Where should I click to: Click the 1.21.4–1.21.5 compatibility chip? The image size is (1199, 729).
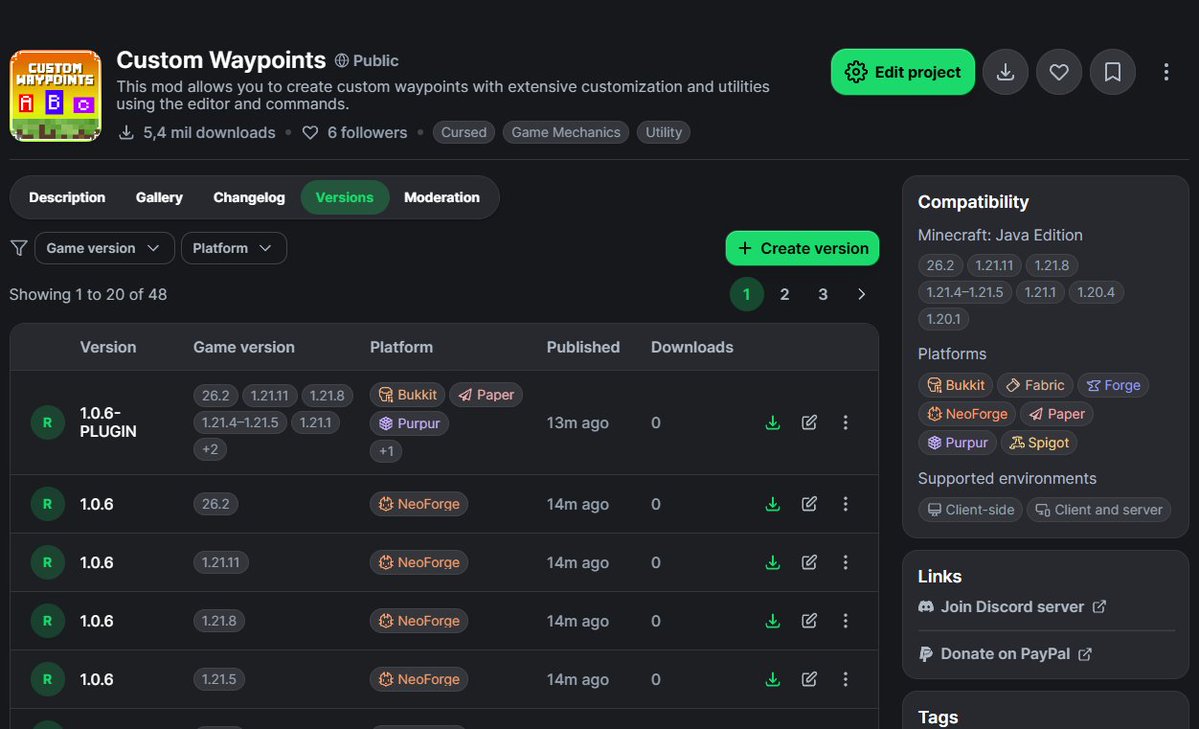[x=965, y=292]
